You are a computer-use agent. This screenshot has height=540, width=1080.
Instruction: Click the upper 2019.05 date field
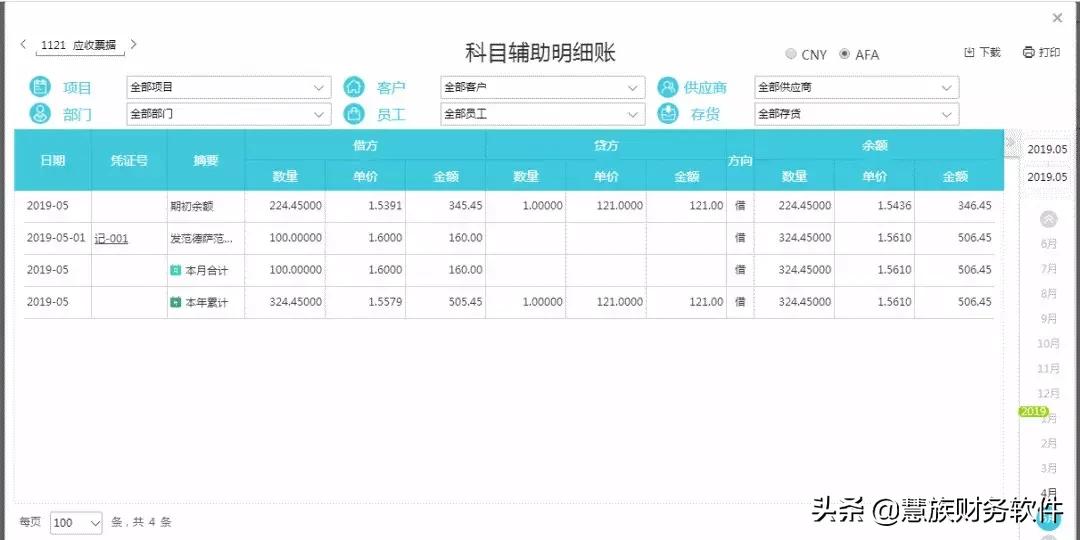tap(1047, 149)
